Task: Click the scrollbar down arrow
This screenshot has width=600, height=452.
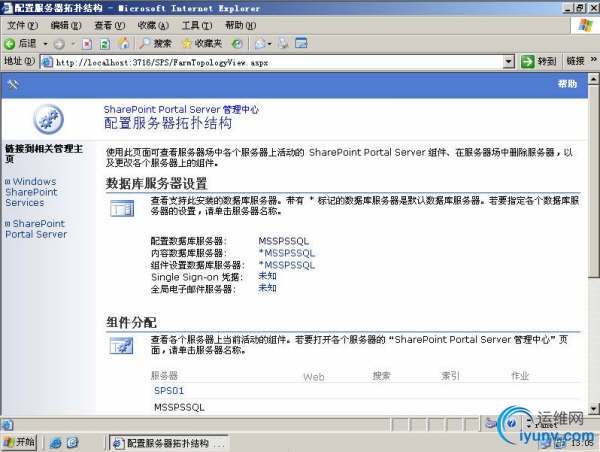Action: 593,409
